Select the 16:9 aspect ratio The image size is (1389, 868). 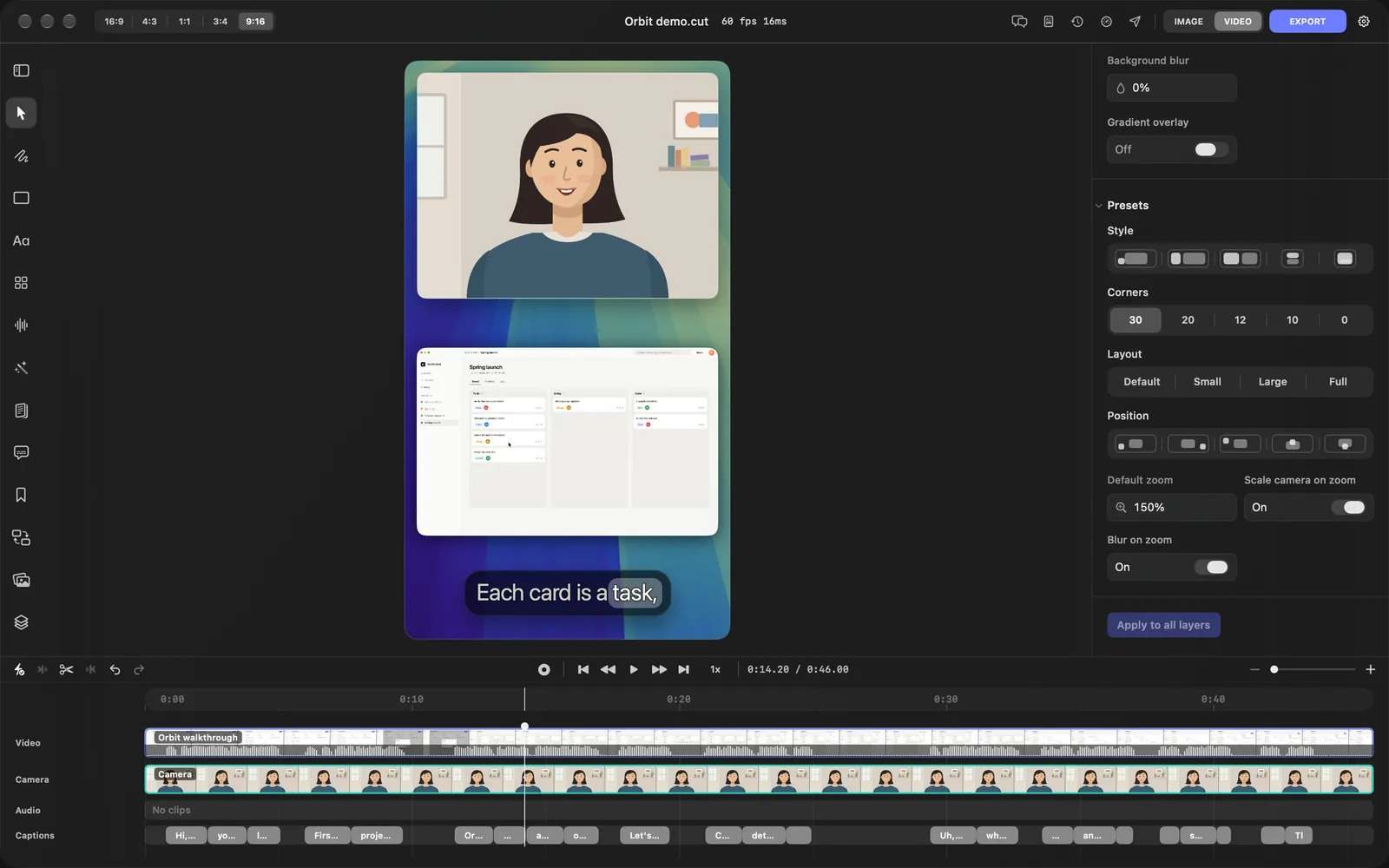tap(114, 22)
